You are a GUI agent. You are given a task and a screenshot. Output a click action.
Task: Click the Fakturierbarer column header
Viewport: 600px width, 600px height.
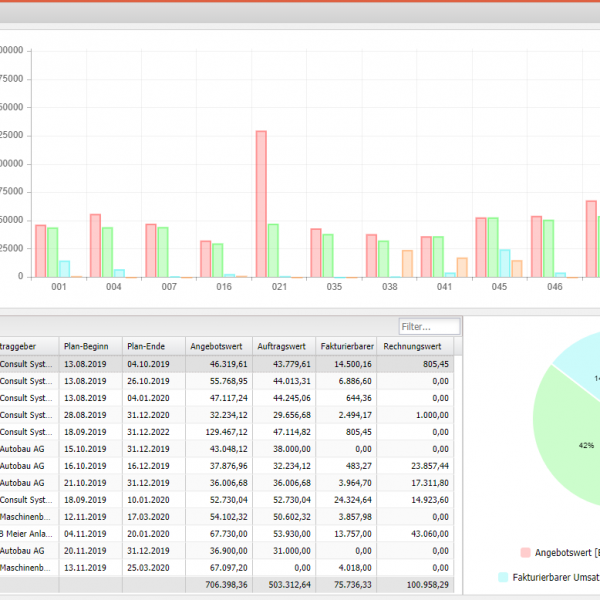(347, 345)
